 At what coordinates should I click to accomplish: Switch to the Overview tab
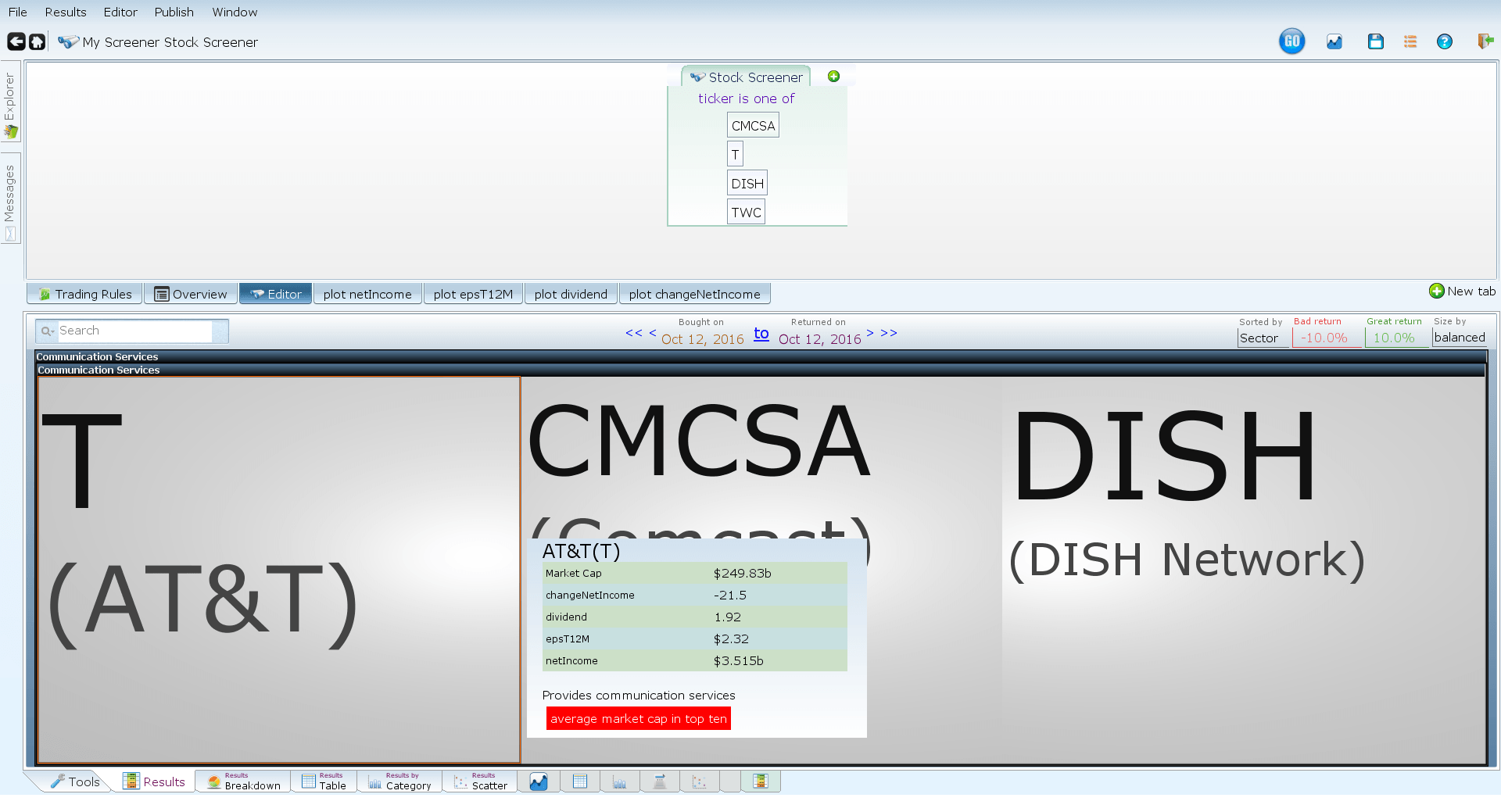tap(191, 294)
